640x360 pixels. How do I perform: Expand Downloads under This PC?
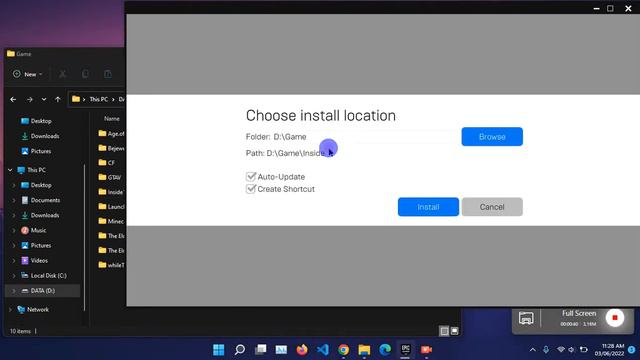[14, 216]
